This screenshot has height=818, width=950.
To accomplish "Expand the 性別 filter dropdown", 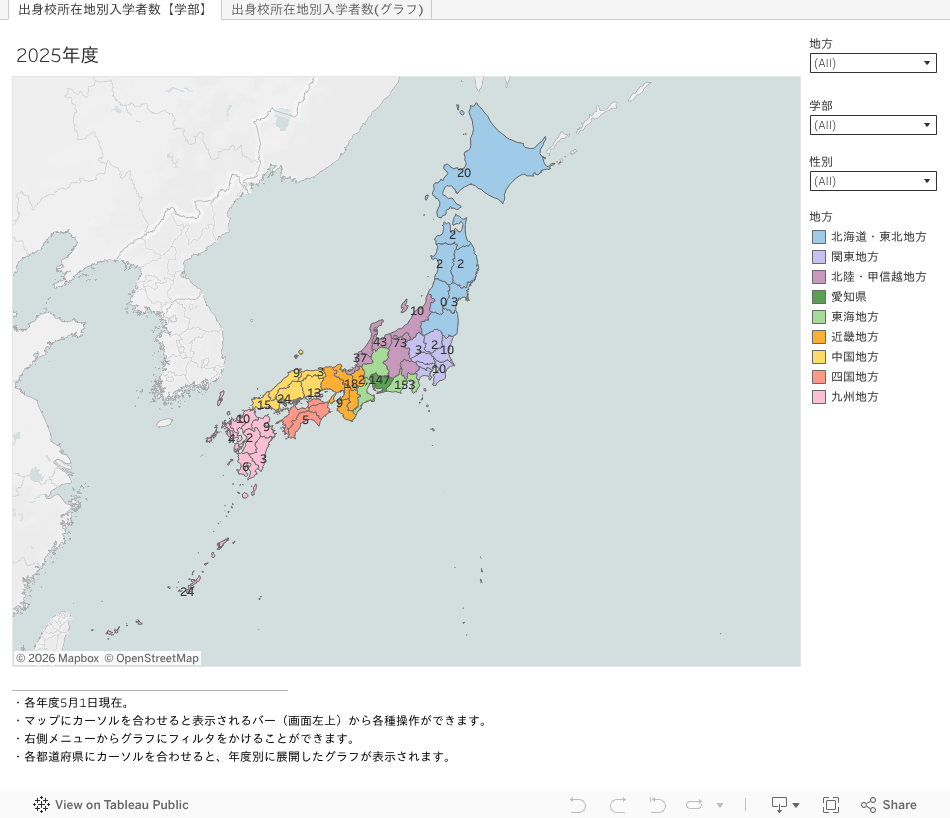I will (x=872, y=181).
